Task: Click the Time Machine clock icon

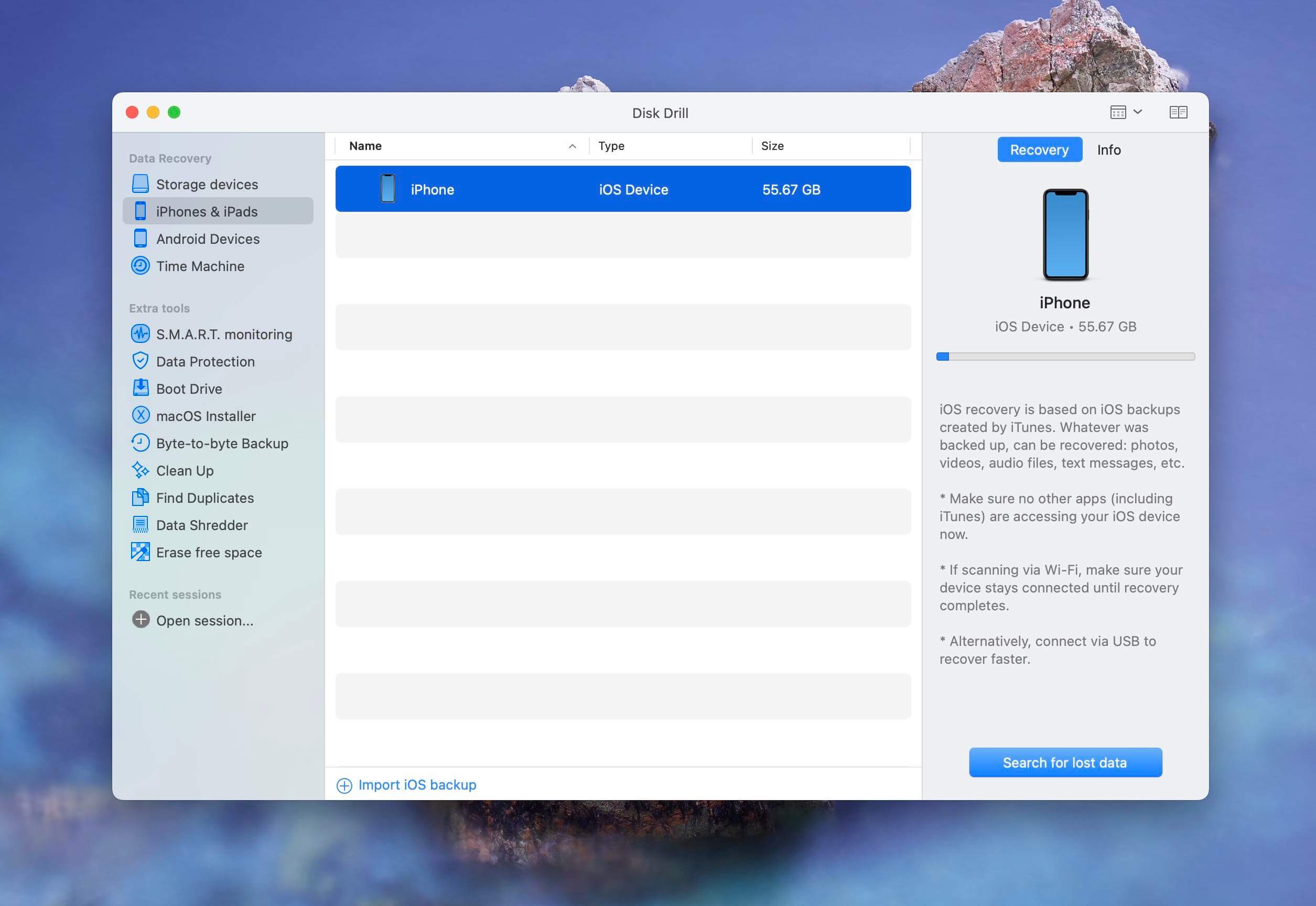Action: (140, 266)
